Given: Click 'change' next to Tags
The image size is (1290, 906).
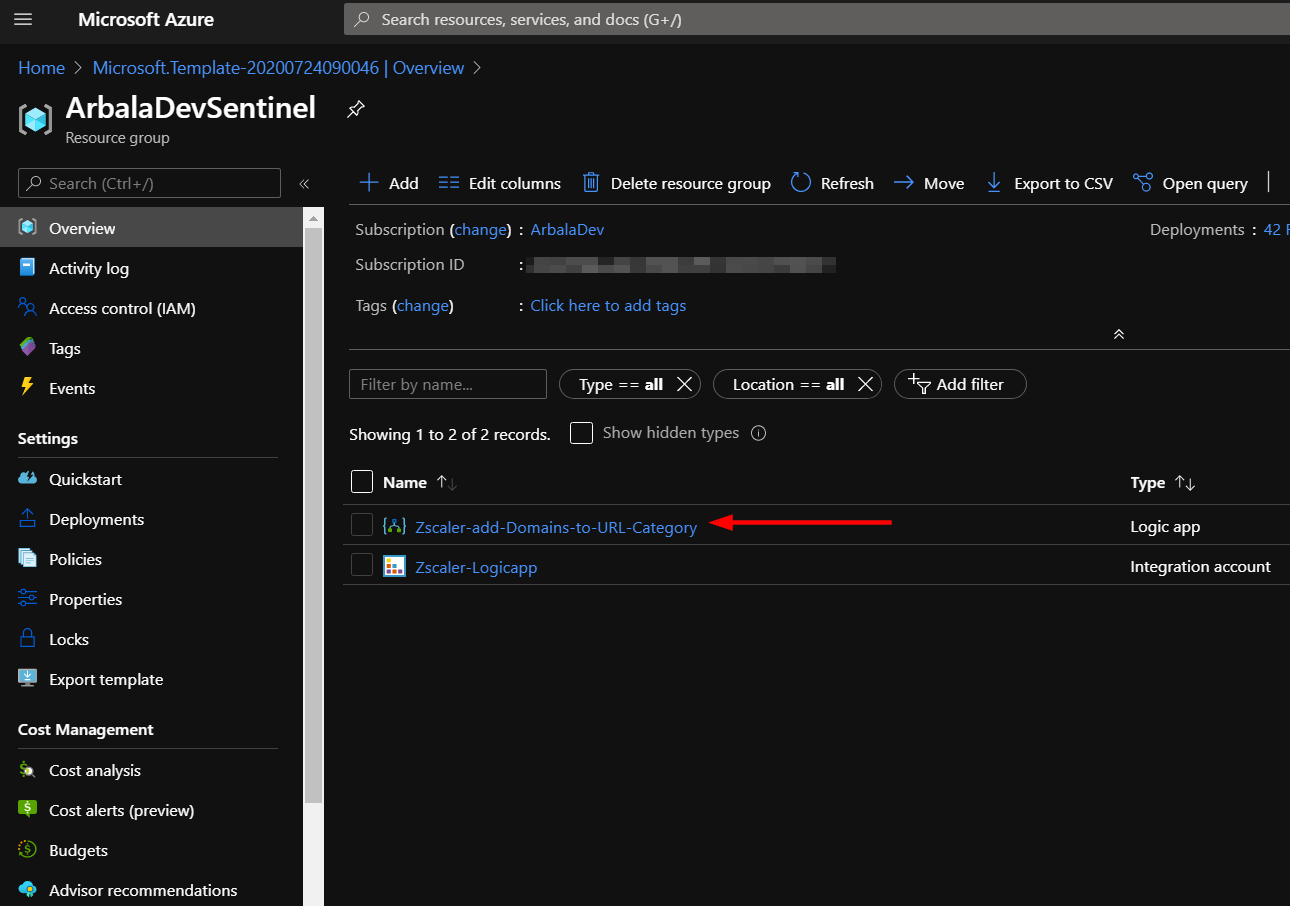Looking at the screenshot, I should click(423, 305).
